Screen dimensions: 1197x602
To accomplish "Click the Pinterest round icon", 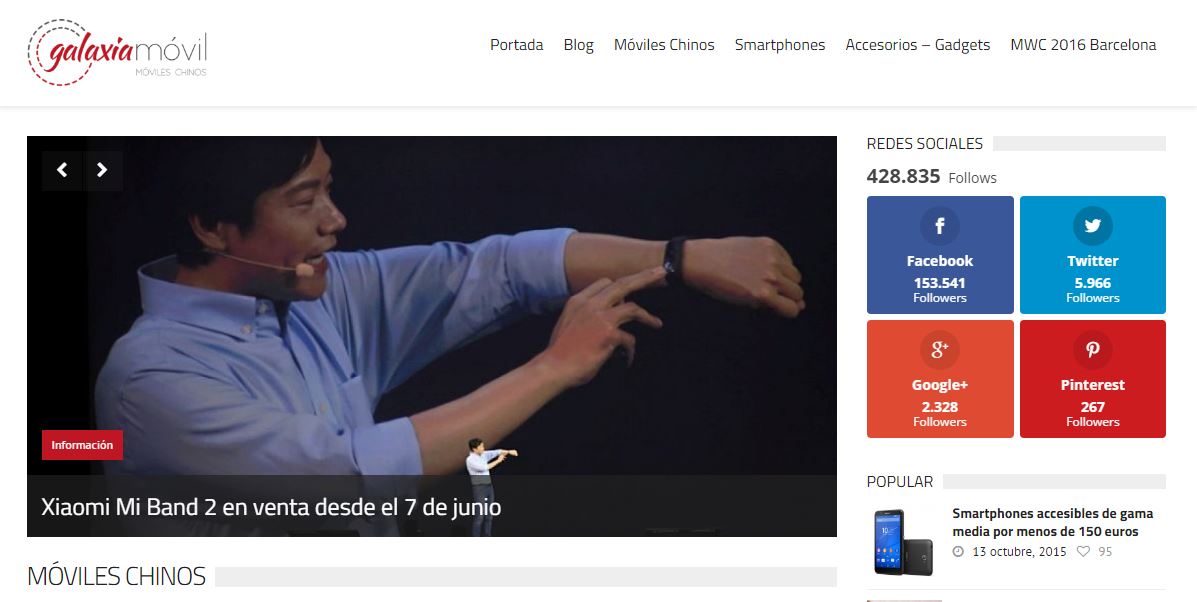I will point(1092,349).
